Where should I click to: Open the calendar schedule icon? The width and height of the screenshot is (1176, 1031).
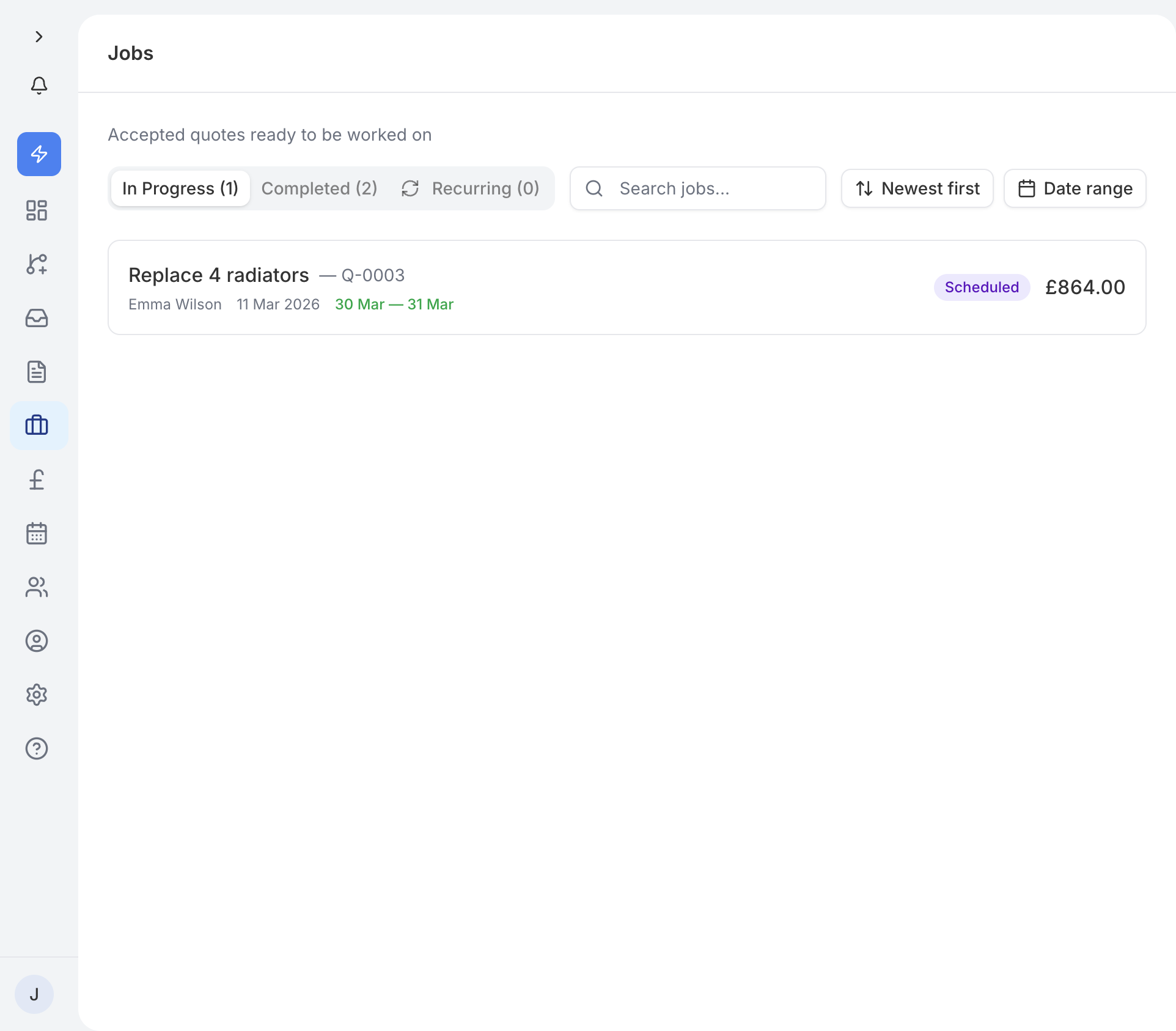[36, 533]
